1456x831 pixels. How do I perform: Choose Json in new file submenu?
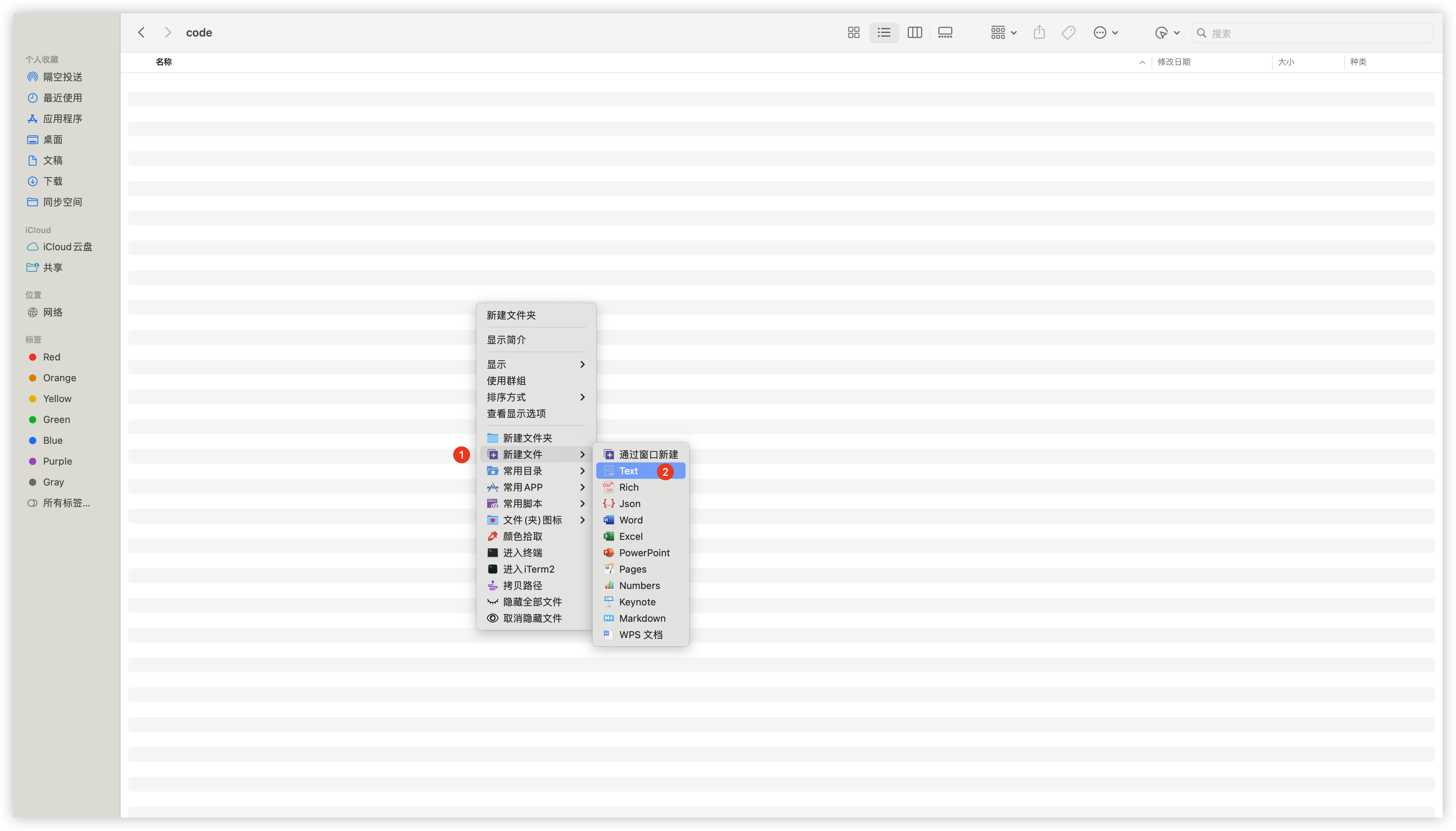point(629,503)
